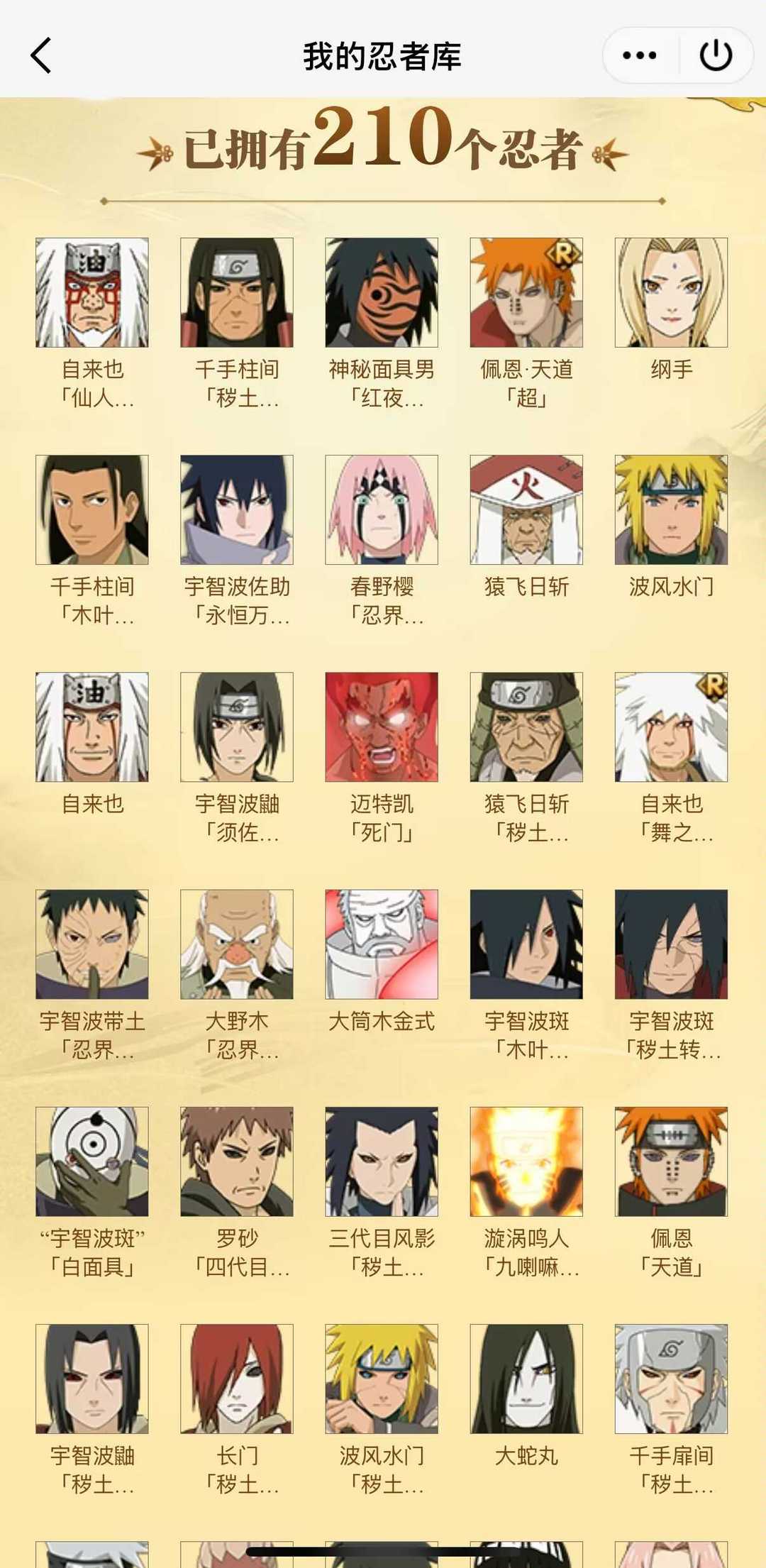The height and width of the screenshot is (1568, 766).
Task: Open the 自来也「舞之…」R-badge portrait
Action: coord(671,727)
